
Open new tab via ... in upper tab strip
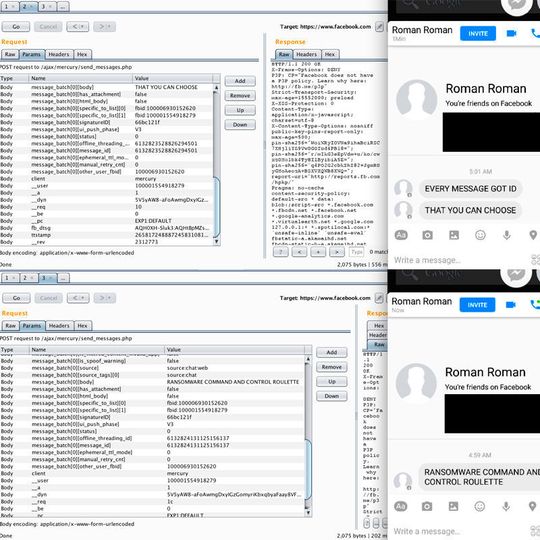click(63, 7)
